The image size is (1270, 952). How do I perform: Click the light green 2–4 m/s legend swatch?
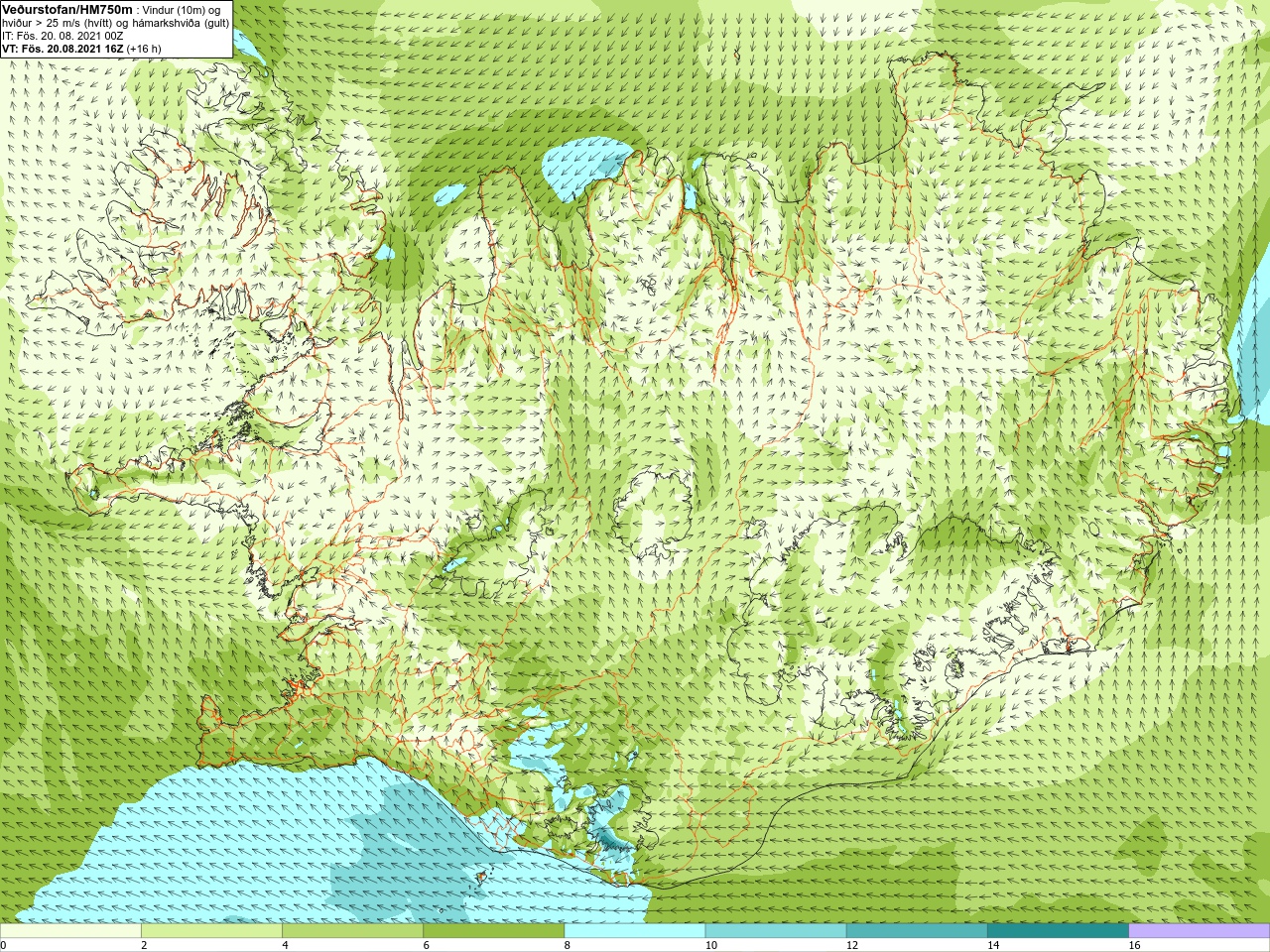(211, 931)
